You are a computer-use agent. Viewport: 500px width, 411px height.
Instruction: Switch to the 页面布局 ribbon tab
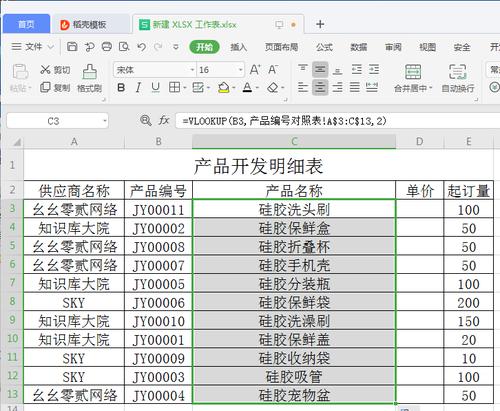281,47
